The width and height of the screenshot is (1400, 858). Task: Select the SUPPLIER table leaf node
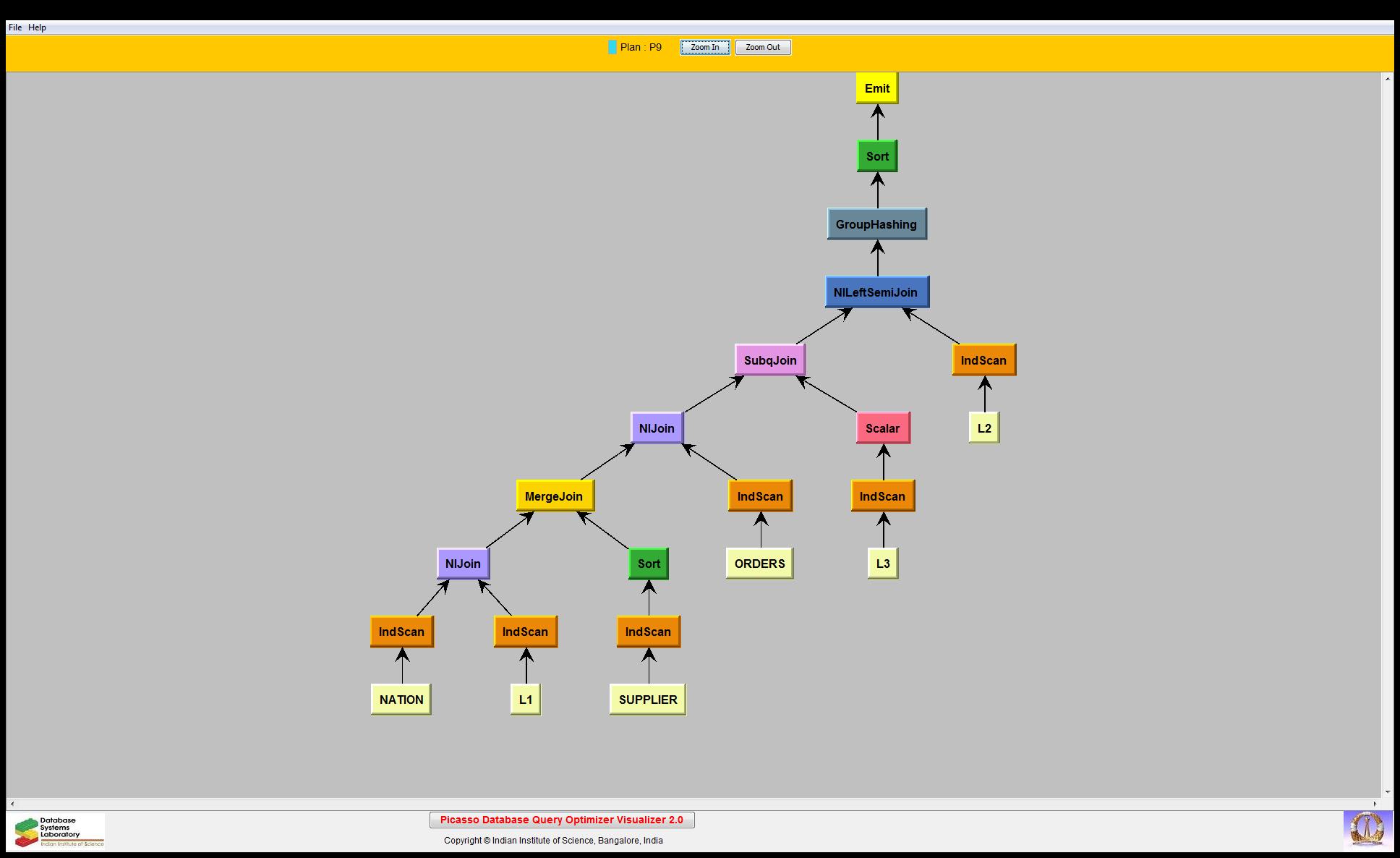coord(647,700)
